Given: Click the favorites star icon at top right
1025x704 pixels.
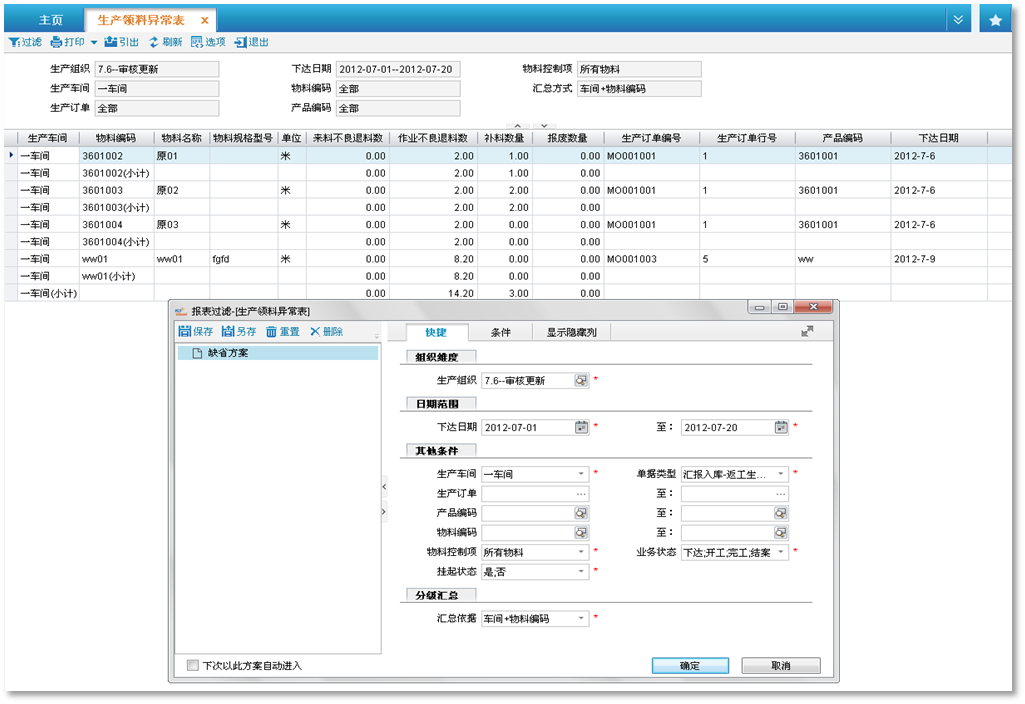Looking at the screenshot, I should coord(995,20).
